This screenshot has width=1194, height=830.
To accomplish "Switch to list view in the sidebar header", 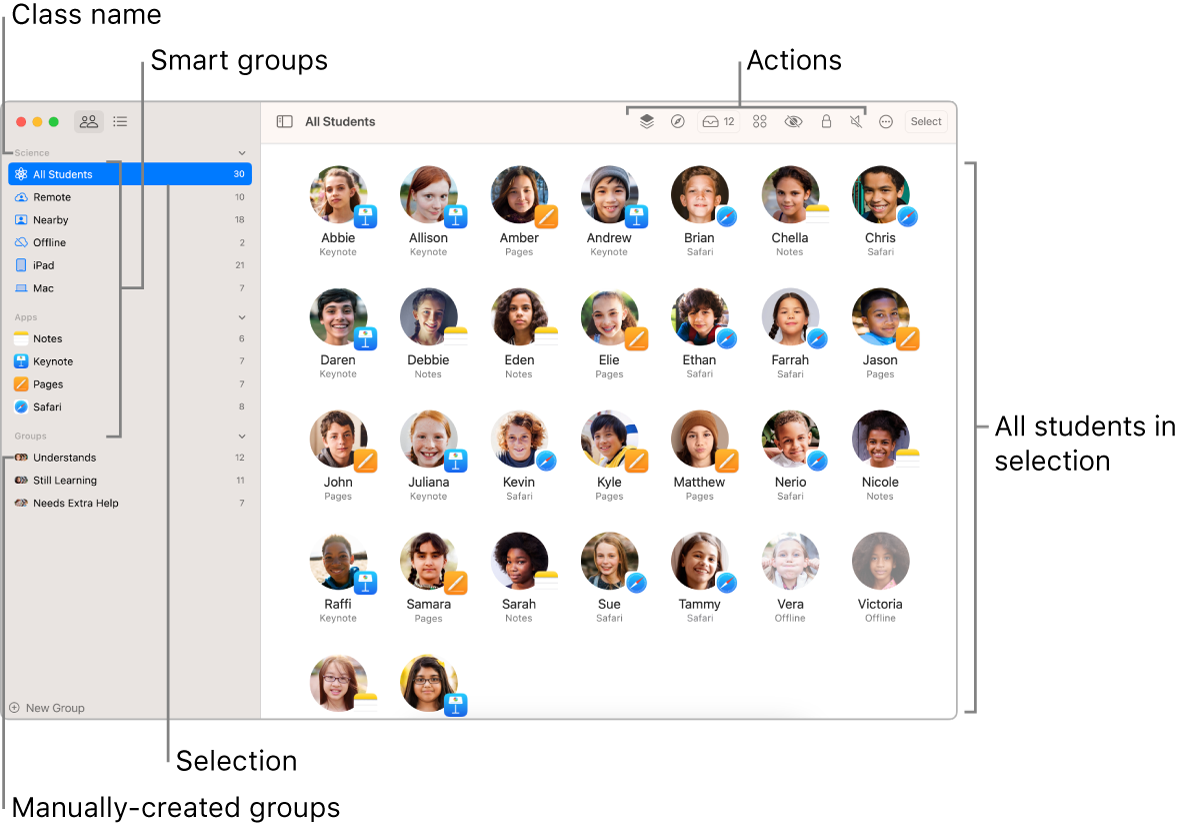I will 120,121.
